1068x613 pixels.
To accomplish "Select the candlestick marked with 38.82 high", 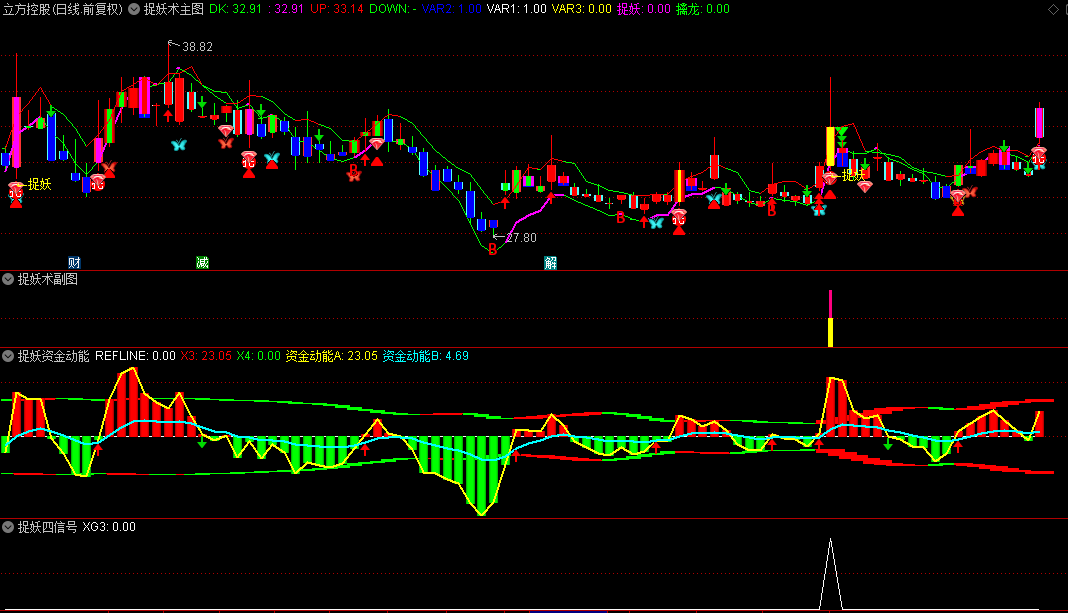I will pos(168,91).
